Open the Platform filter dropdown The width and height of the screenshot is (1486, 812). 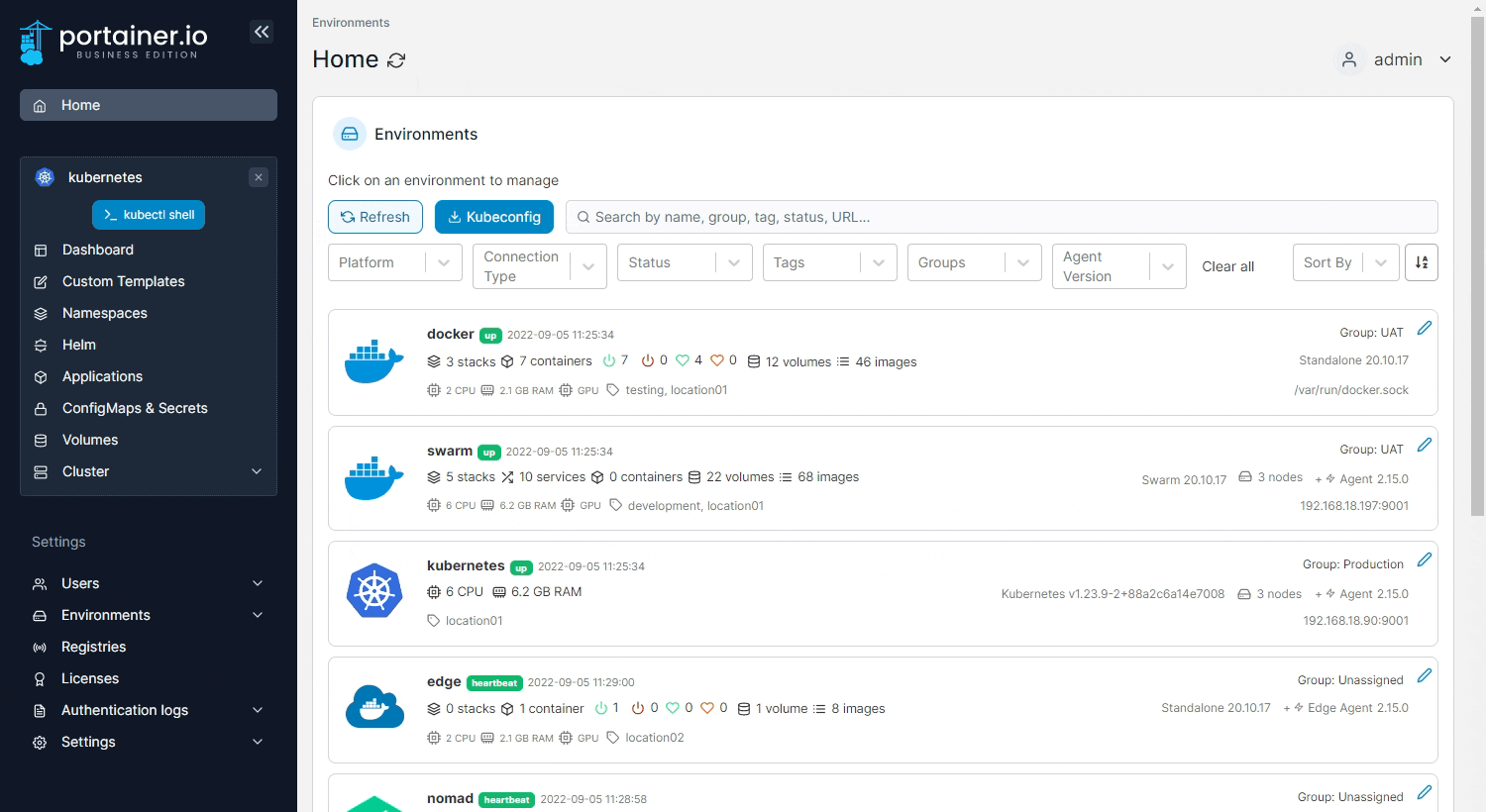tap(394, 262)
